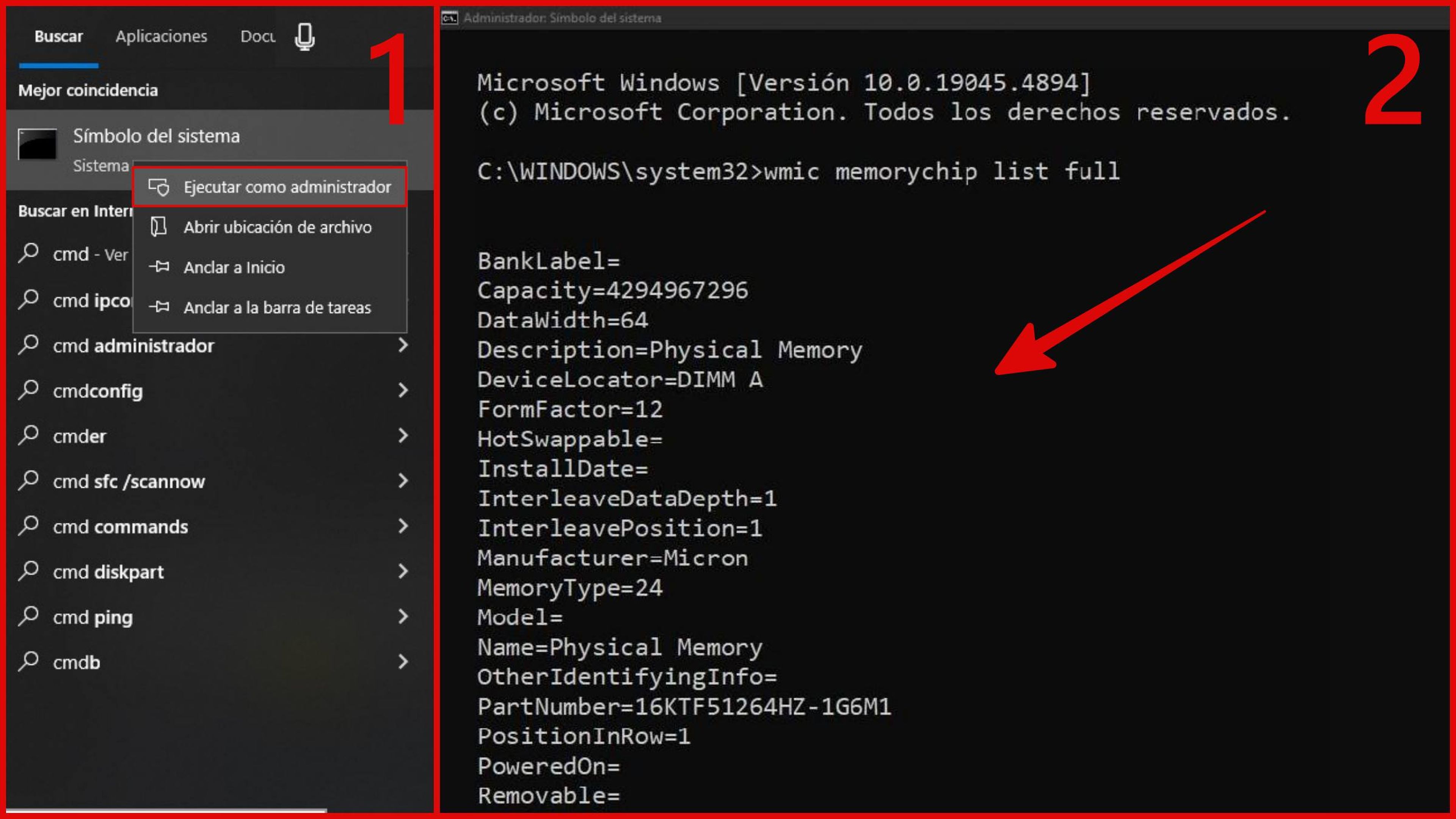The width and height of the screenshot is (1456, 819).
Task: Click the search icon next to cmd sfc /scannow
Action: coord(28,480)
